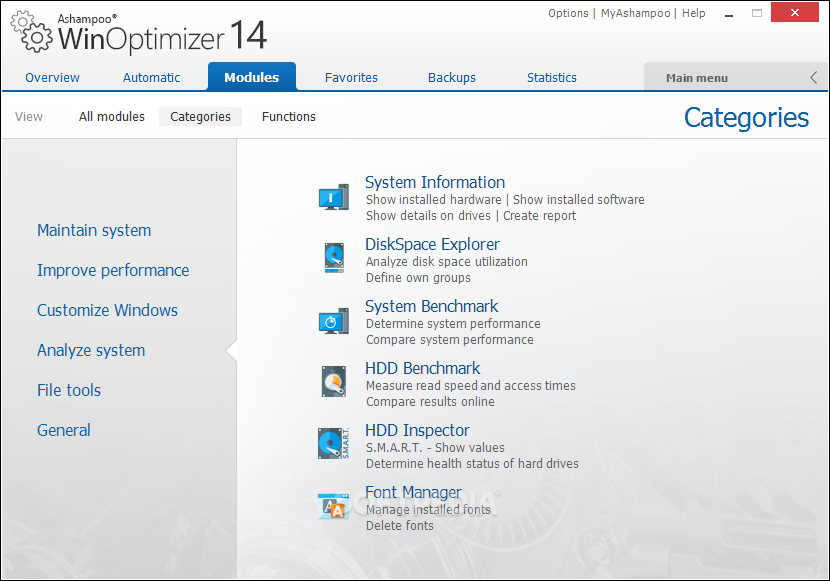Image resolution: width=830 pixels, height=581 pixels.
Task: Go to the Backups tab
Action: tap(452, 78)
